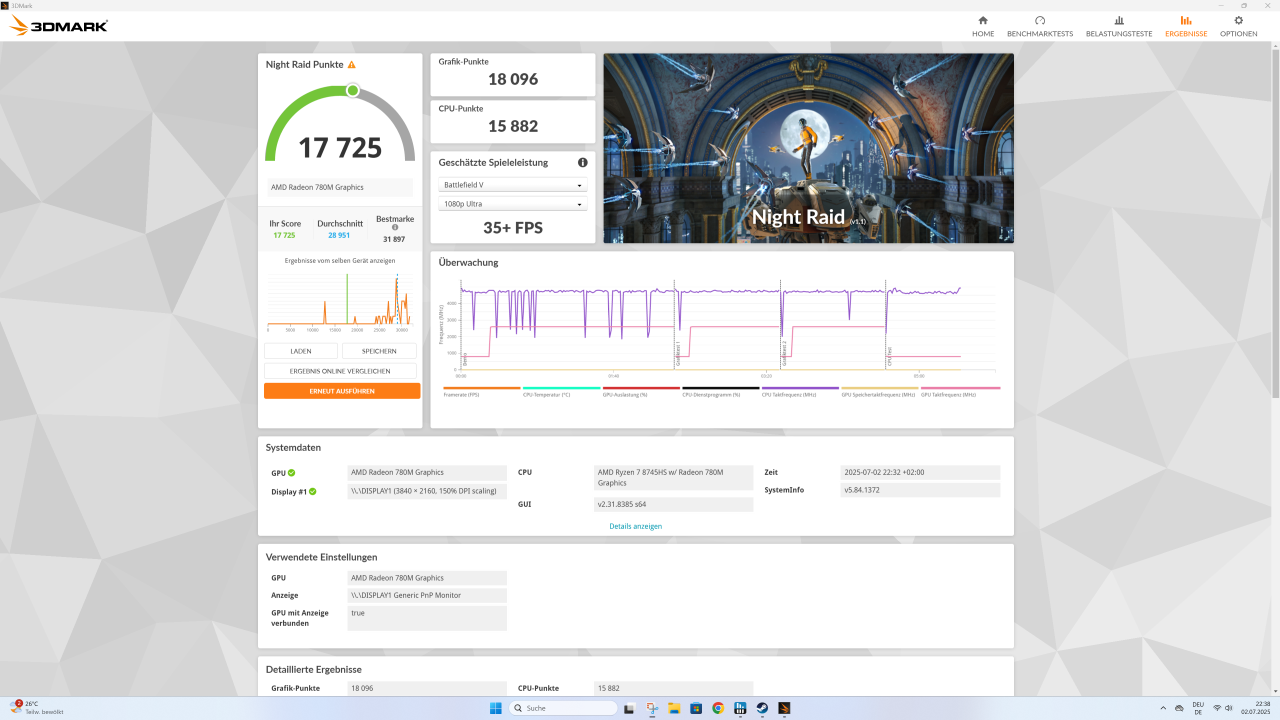Screen dimensions: 1280x720
Task: Click the AMD Radeon 780M Graphics label under gauge
Action: point(340,187)
